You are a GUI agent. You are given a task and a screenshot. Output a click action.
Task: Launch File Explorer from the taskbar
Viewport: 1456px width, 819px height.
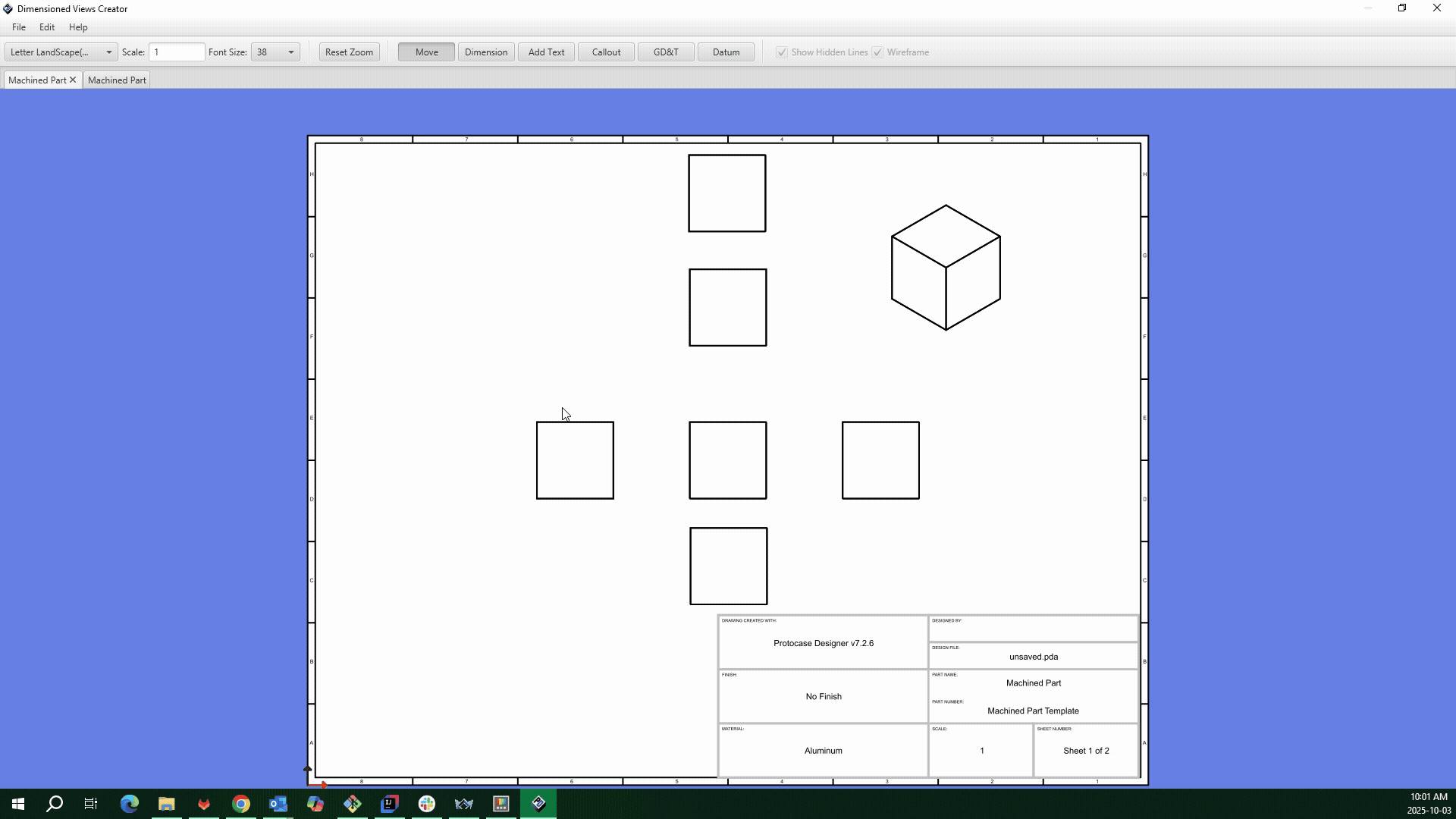pyautogui.click(x=166, y=804)
